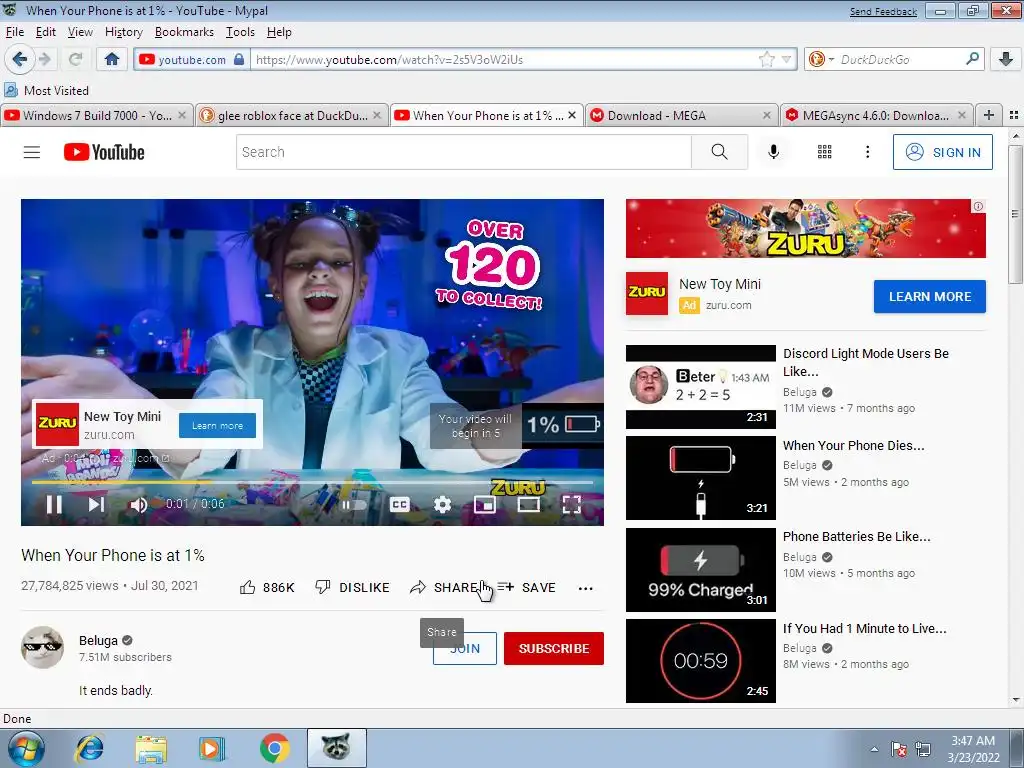Switch to theater mode icon
The image size is (1024, 768).
pos(528,504)
